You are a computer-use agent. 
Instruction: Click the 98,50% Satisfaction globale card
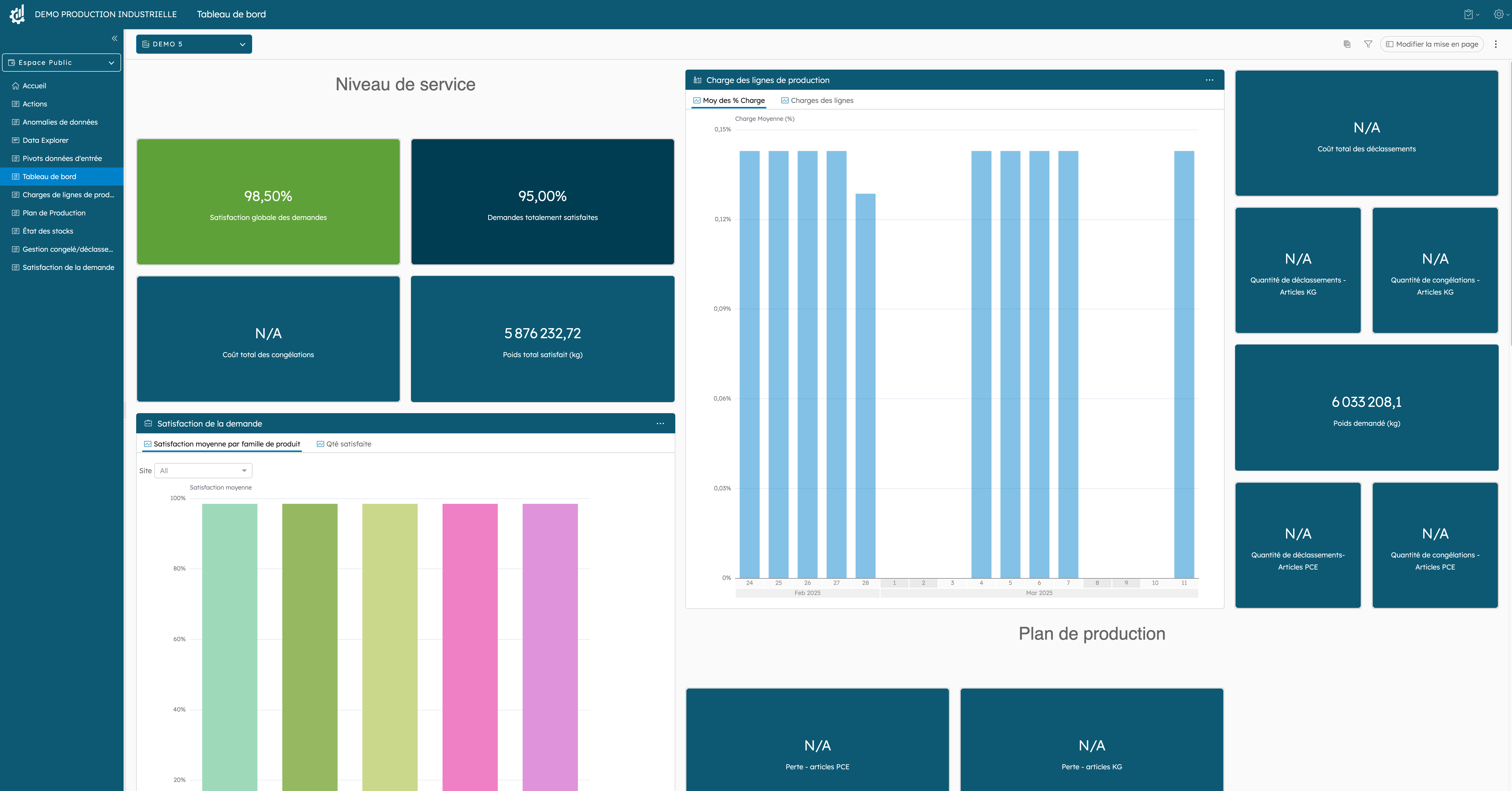coord(268,202)
